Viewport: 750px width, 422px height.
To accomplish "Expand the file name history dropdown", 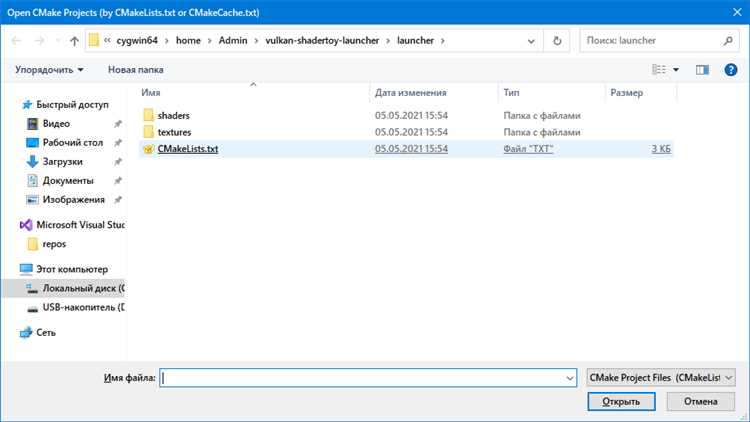I will (x=570, y=378).
